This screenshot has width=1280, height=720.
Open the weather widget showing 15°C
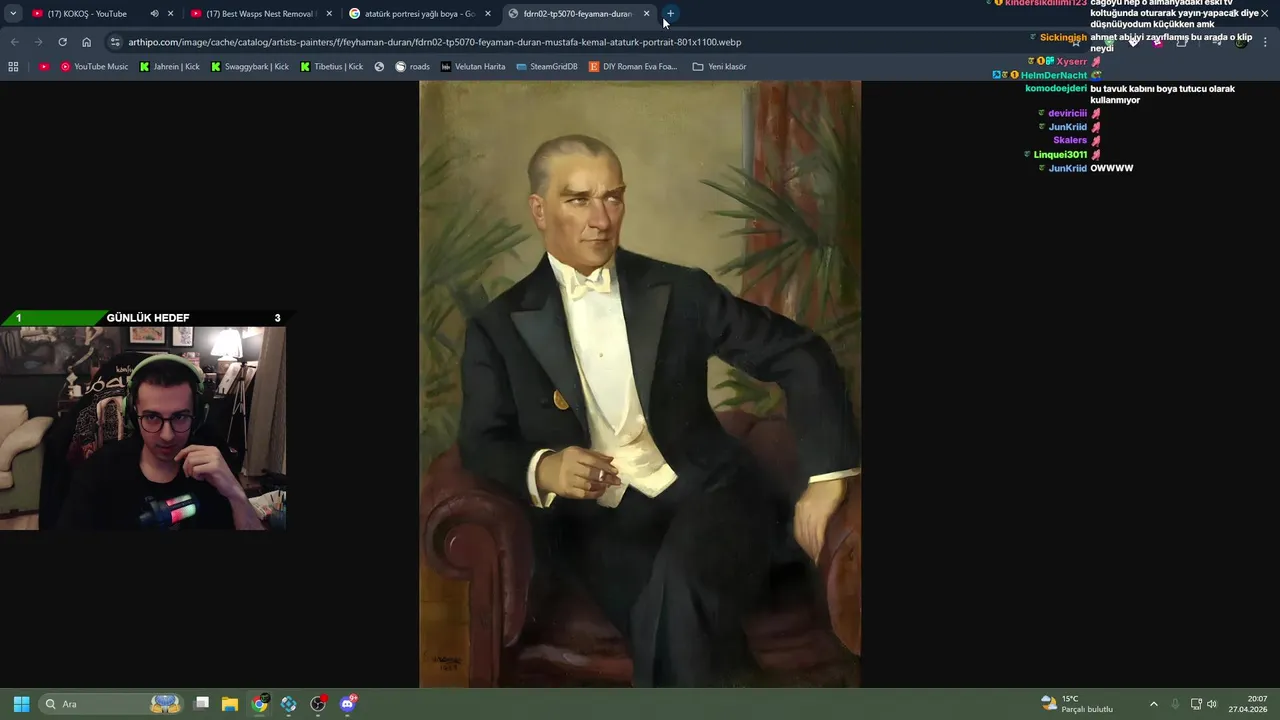point(1077,704)
